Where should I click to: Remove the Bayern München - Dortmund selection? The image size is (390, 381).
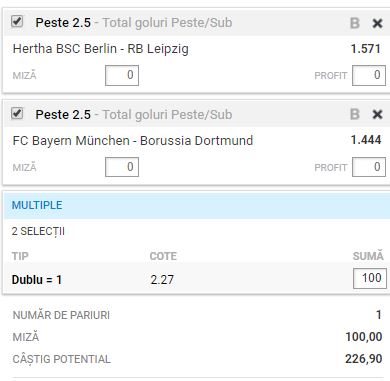377,115
